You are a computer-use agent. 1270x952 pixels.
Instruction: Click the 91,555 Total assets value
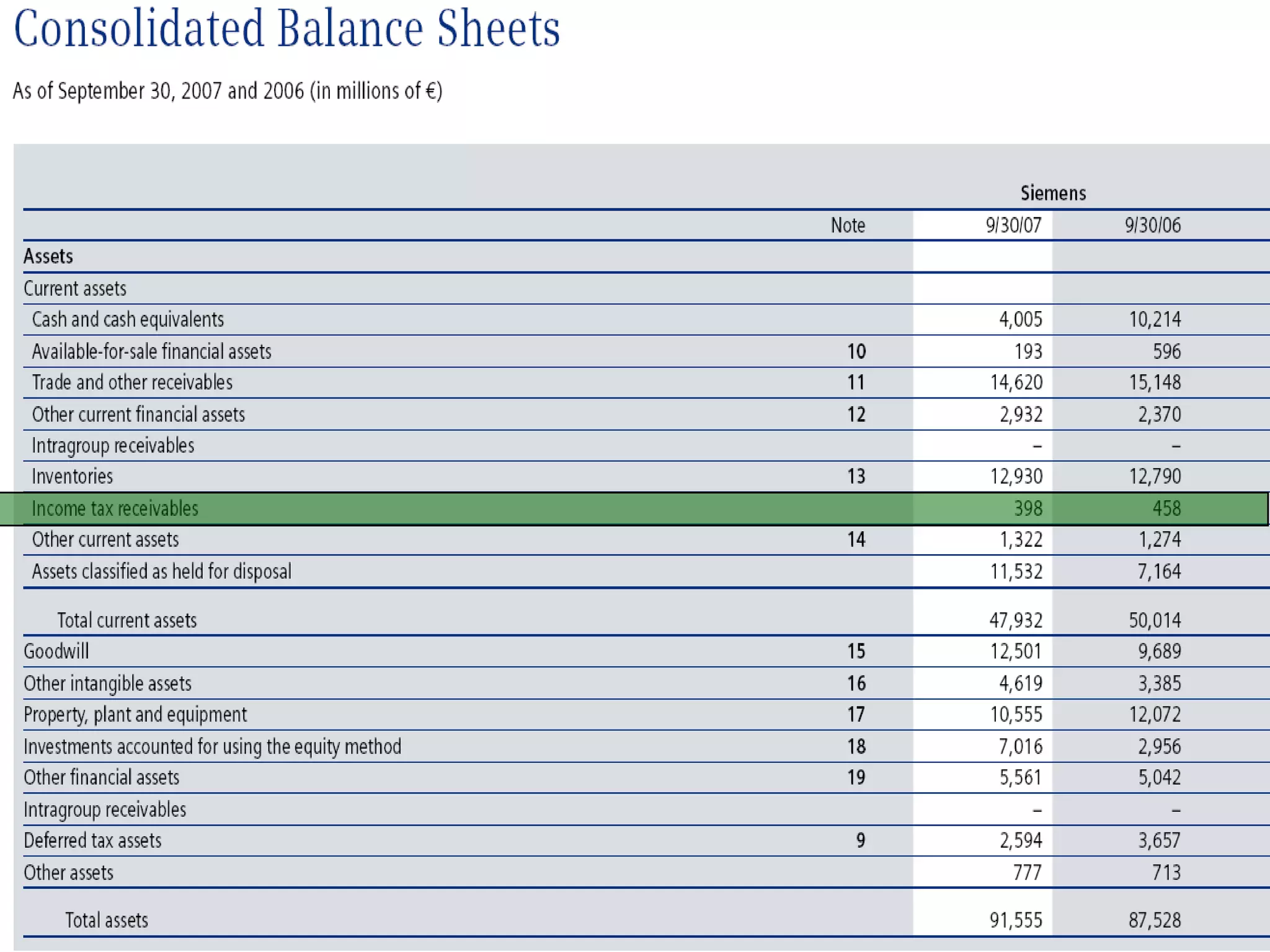click(x=1015, y=920)
